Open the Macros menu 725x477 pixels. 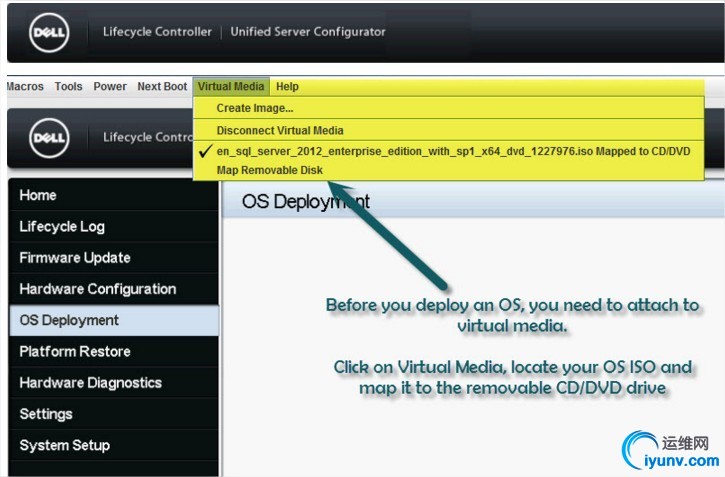(25, 86)
